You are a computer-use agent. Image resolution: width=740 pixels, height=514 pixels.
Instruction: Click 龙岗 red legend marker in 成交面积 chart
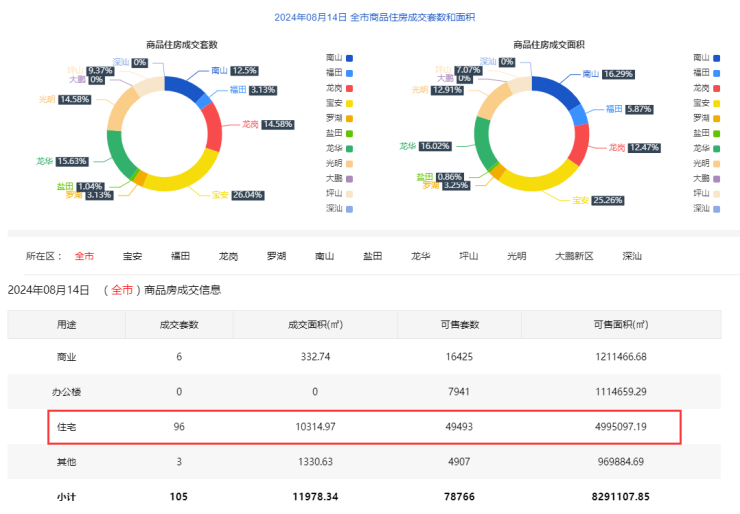pos(716,88)
